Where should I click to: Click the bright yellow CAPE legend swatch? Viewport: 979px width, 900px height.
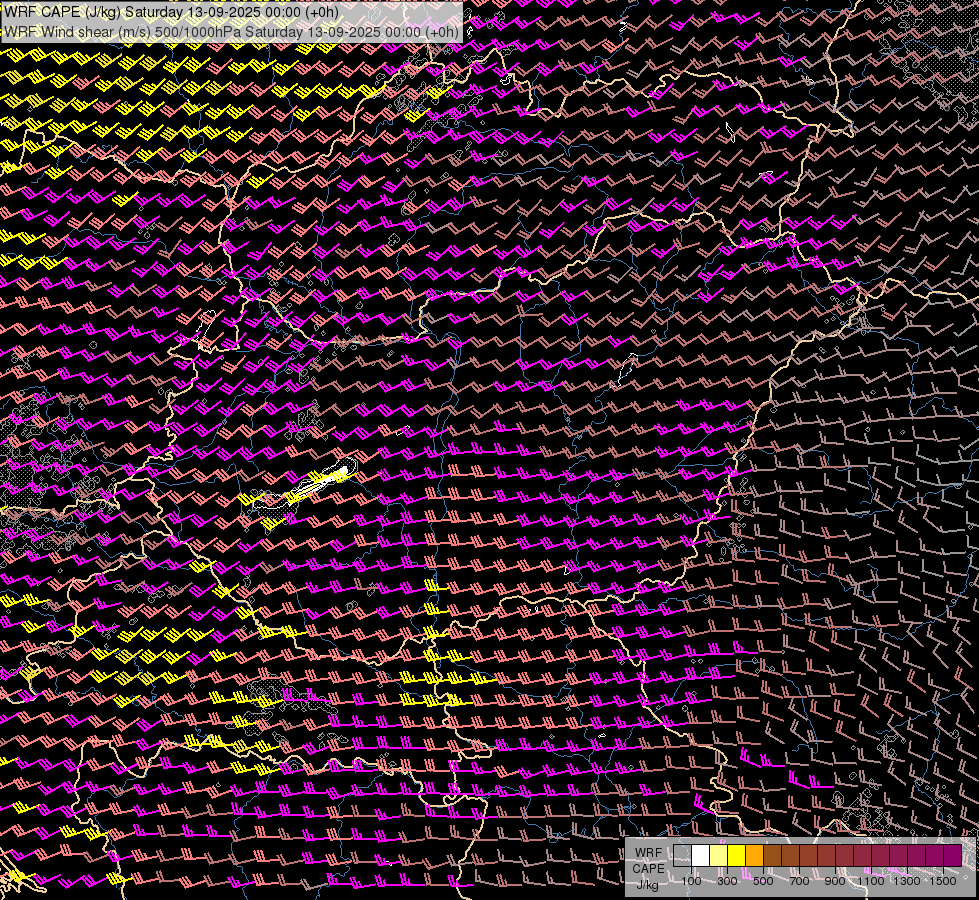click(737, 855)
